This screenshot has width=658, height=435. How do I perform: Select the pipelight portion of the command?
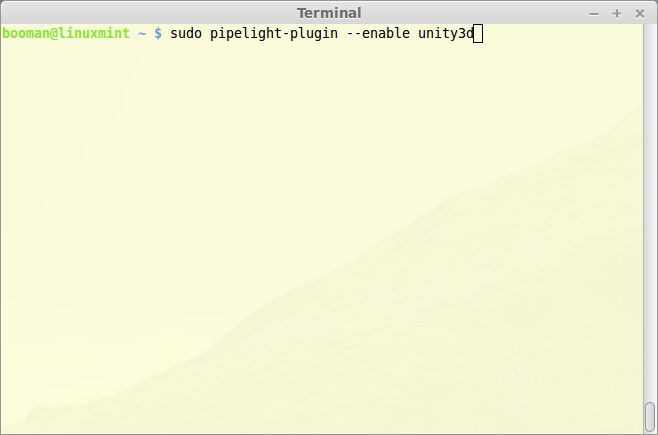[x=246, y=34]
